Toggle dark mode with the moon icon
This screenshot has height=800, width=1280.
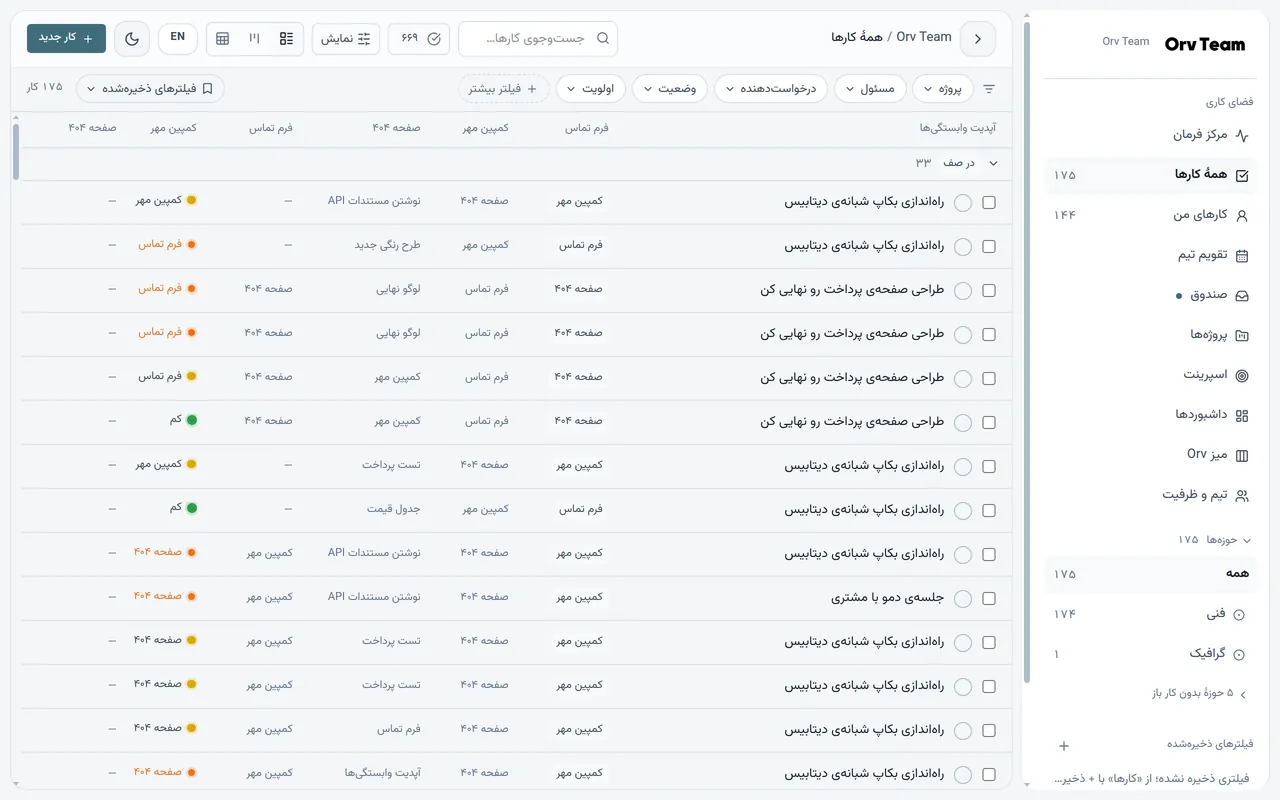(132, 38)
